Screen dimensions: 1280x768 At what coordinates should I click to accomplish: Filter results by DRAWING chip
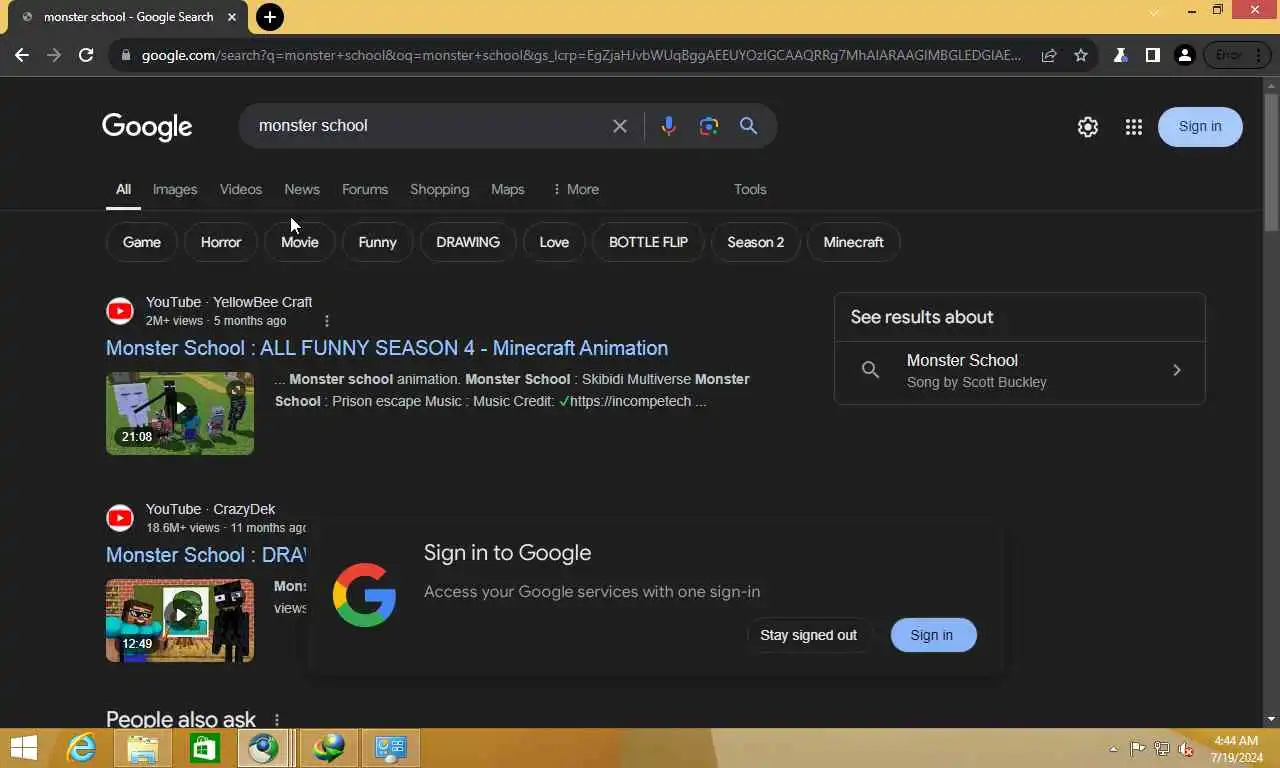(x=468, y=242)
